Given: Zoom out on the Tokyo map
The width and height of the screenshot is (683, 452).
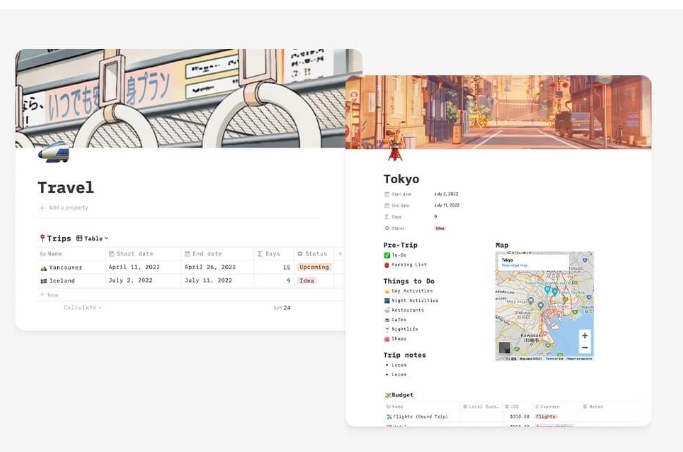Looking at the screenshot, I should coord(585,347).
